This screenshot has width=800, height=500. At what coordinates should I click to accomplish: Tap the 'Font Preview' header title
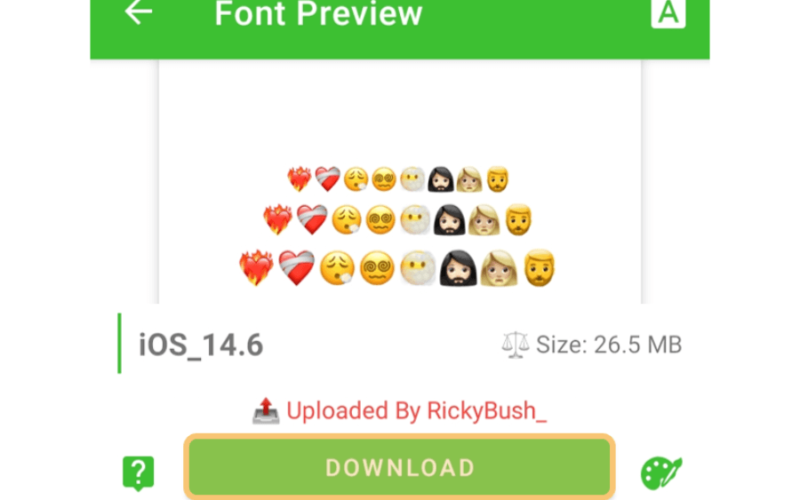pyautogui.click(x=318, y=13)
